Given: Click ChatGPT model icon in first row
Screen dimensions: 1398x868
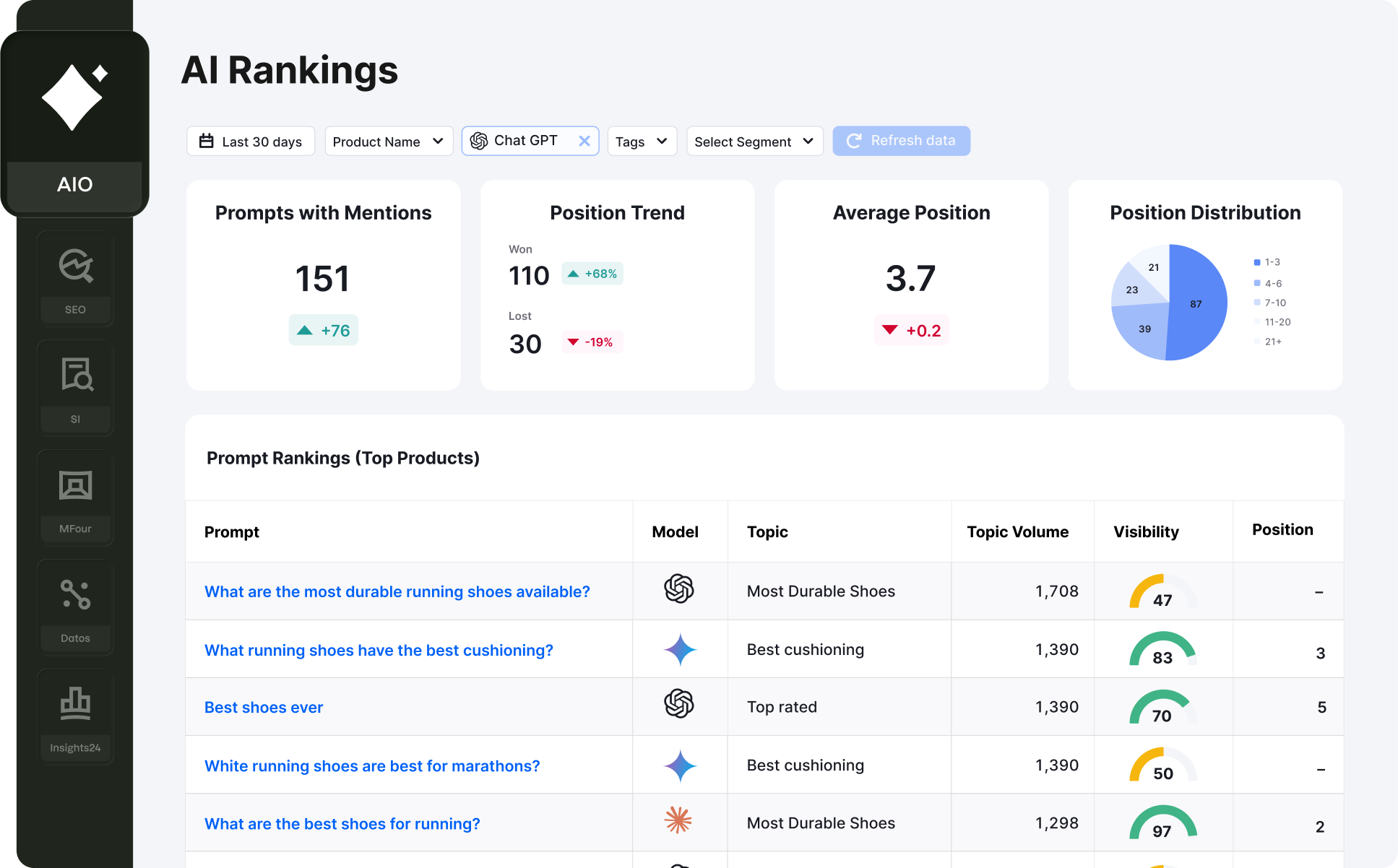Looking at the screenshot, I should point(678,589).
